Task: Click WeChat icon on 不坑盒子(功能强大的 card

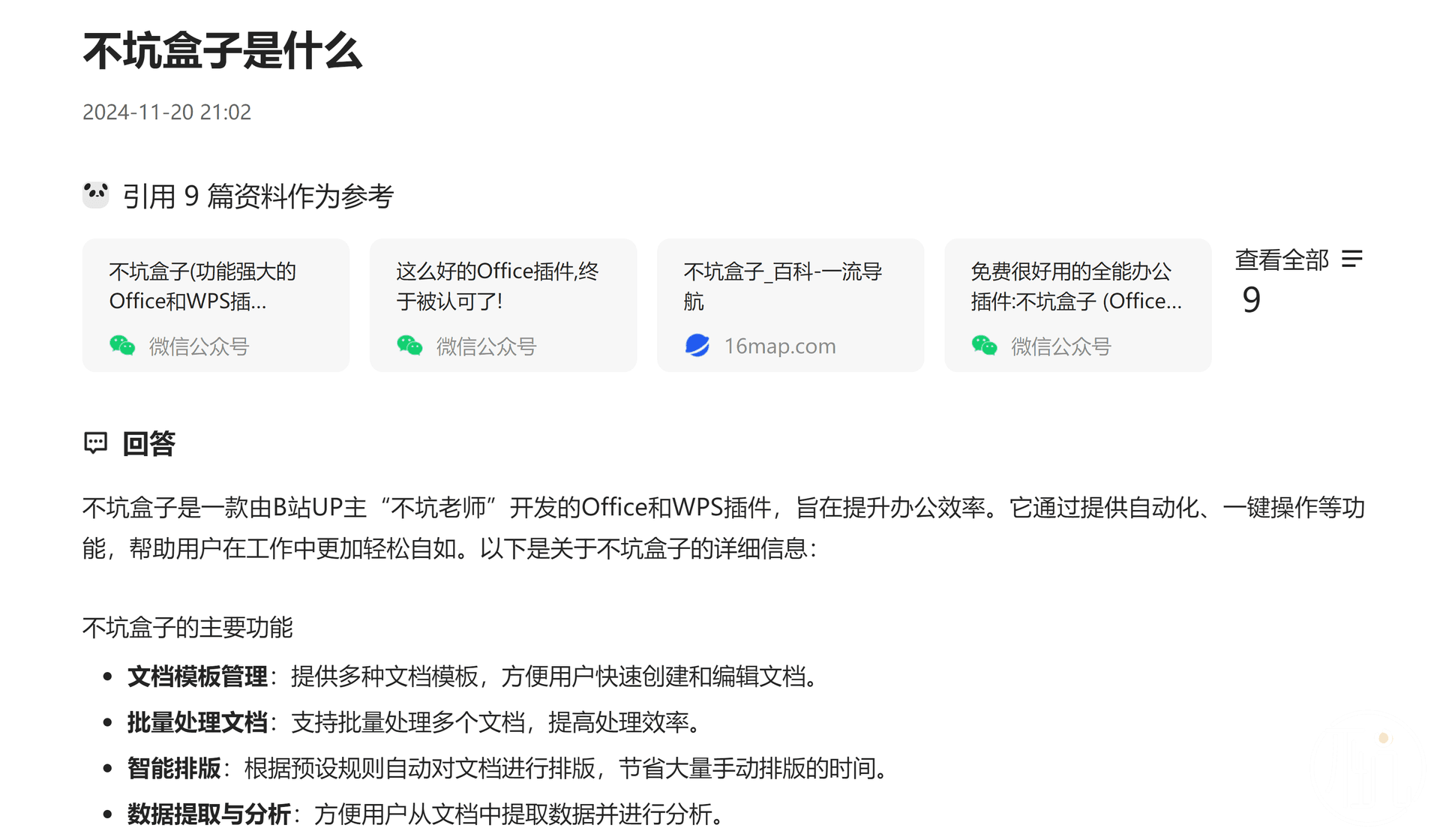Action: pos(122,345)
